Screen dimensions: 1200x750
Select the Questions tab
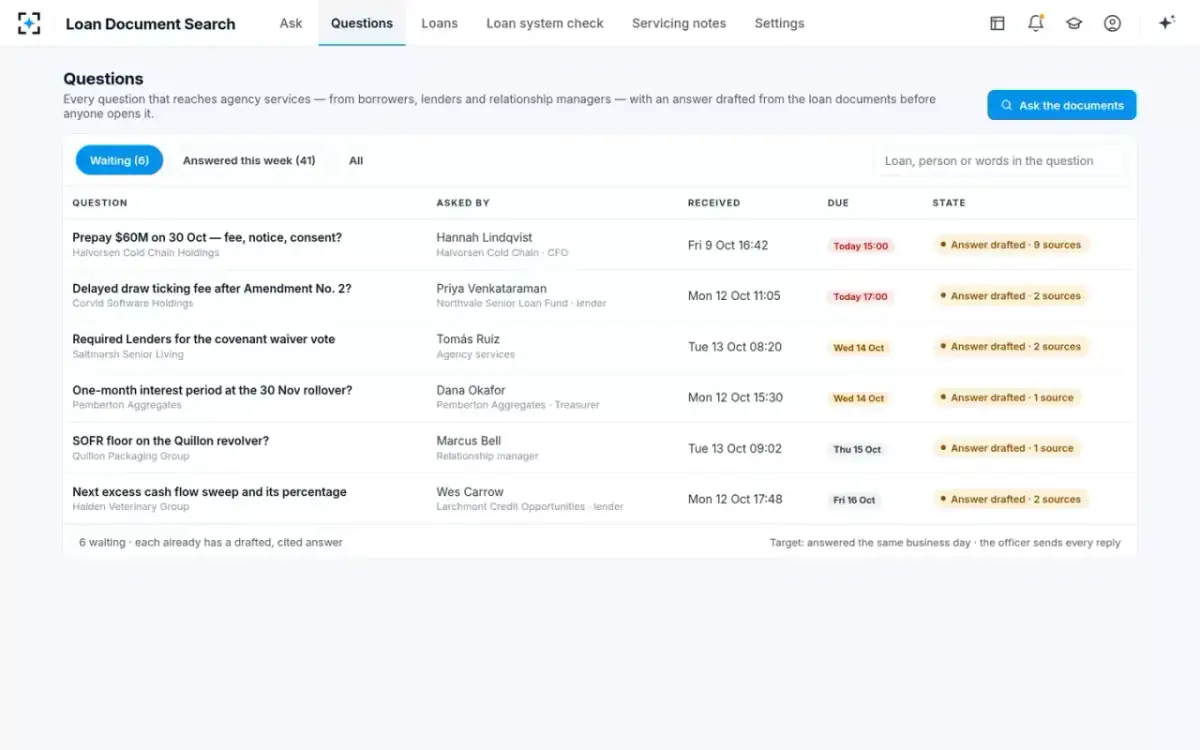tap(362, 23)
